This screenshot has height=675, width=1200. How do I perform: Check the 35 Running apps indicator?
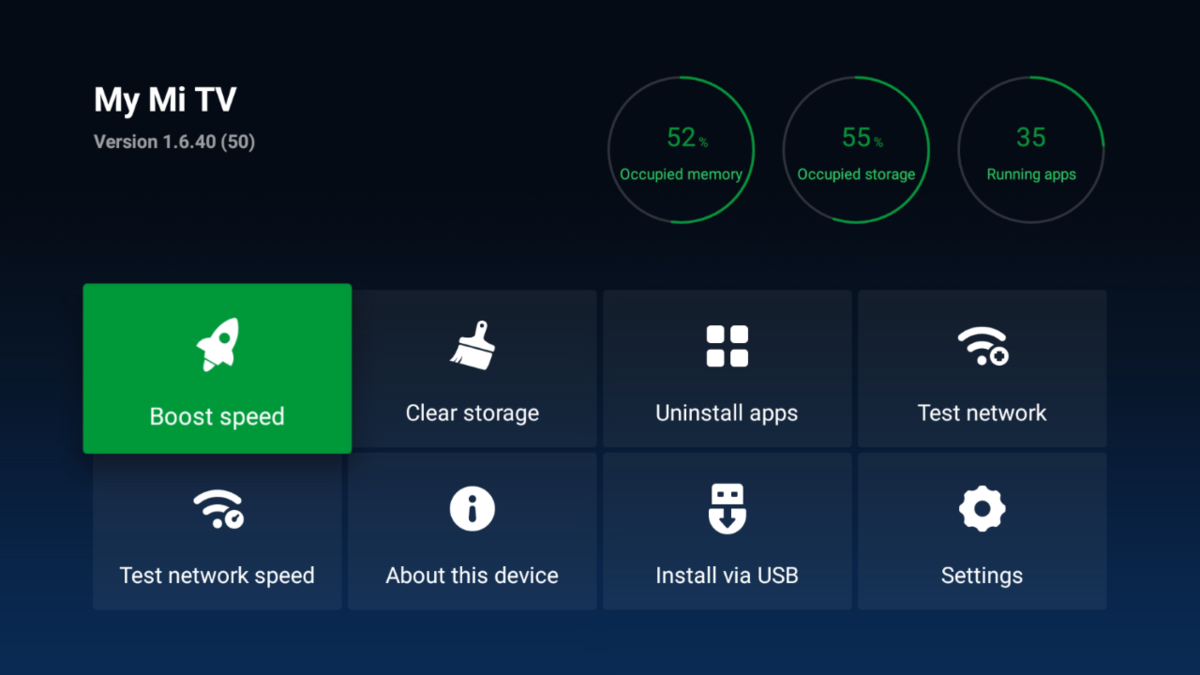click(x=1031, y=148)
